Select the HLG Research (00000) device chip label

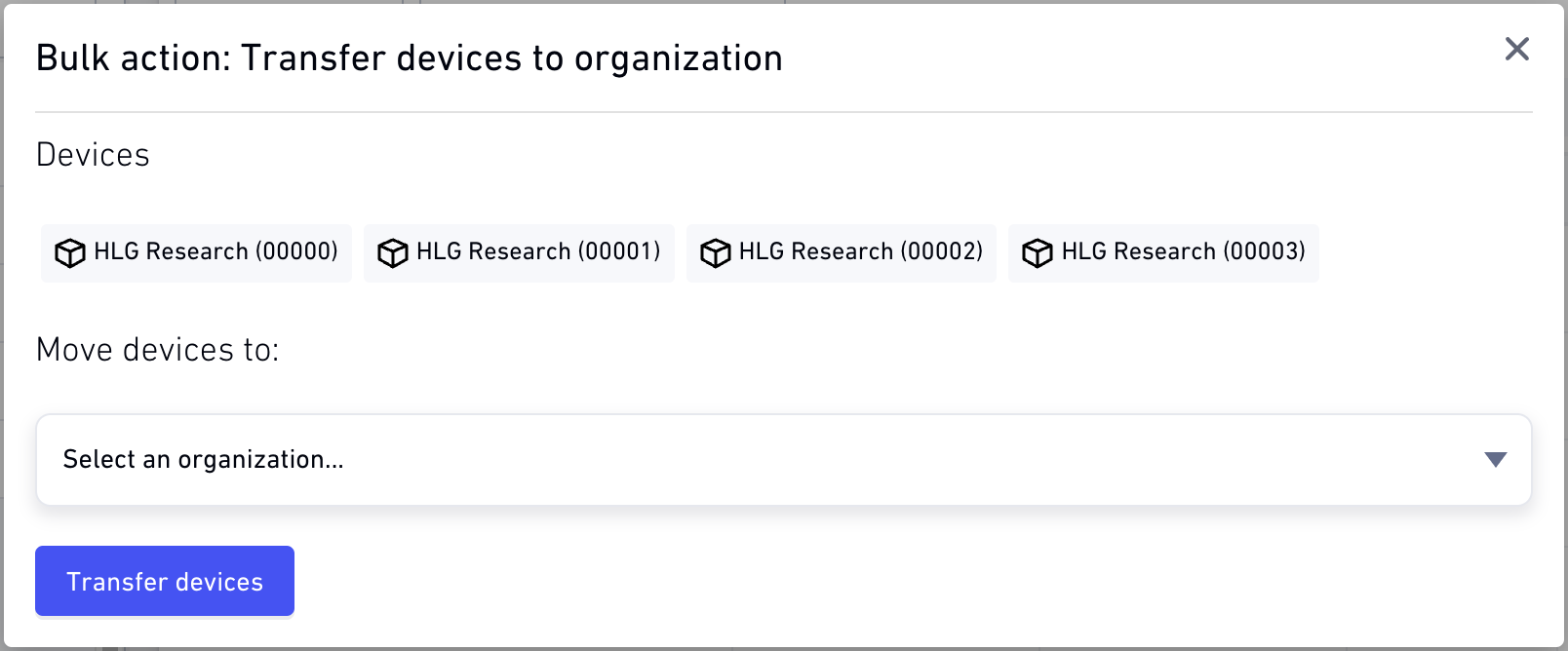[216, 251]
